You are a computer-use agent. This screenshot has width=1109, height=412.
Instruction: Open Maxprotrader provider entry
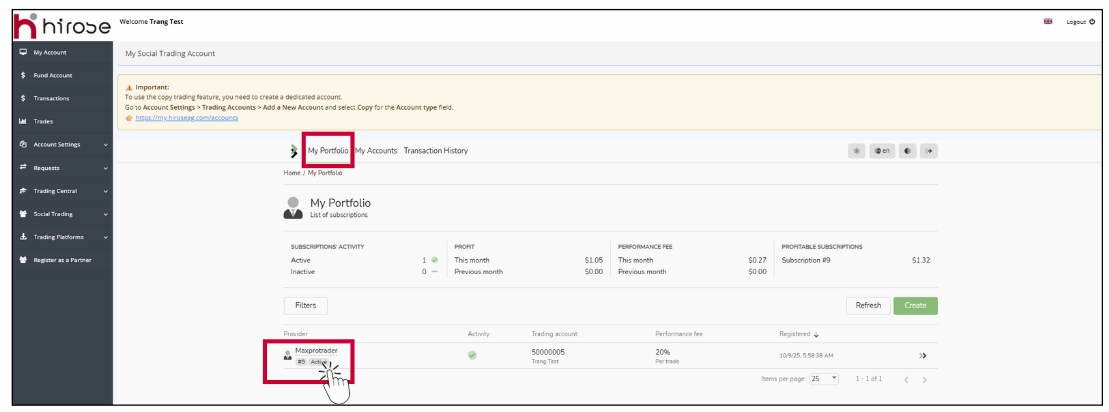click(316, 351)
